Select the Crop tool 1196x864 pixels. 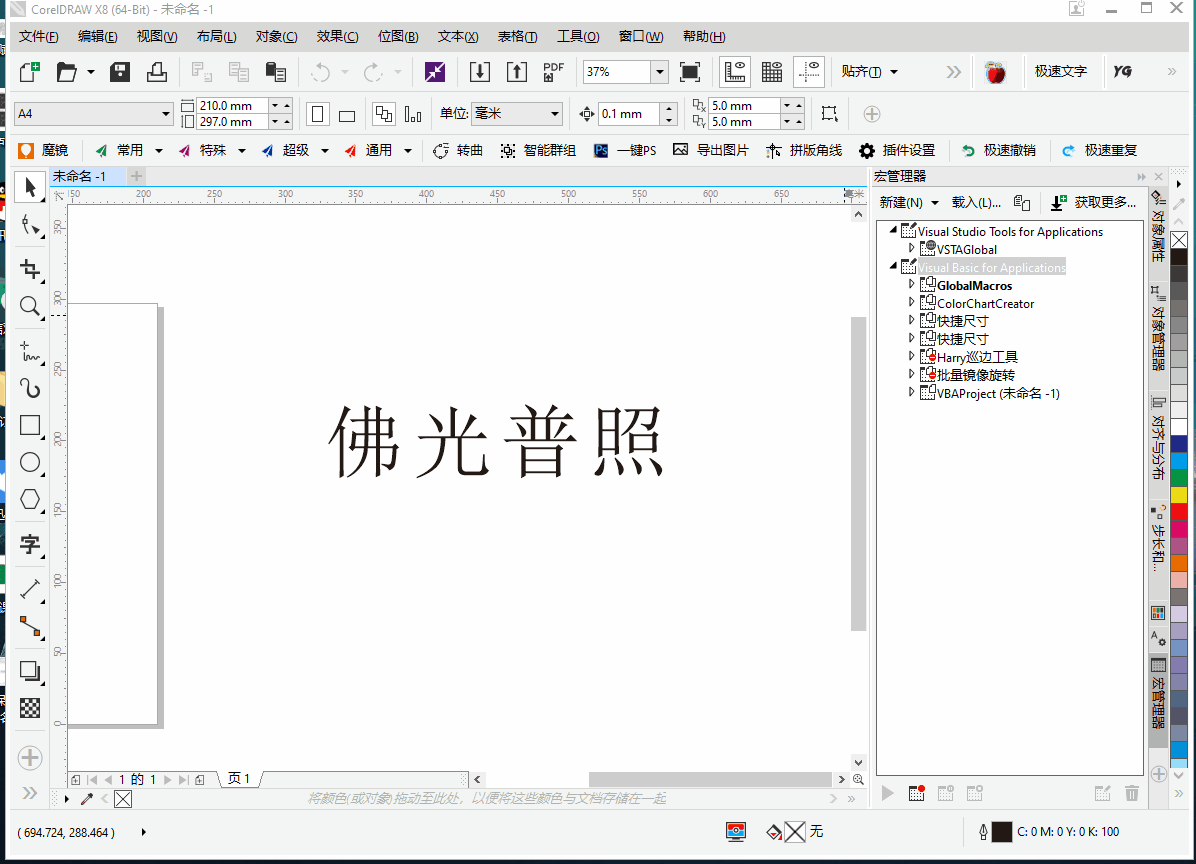pyautogui.click(x=30, y=269)
